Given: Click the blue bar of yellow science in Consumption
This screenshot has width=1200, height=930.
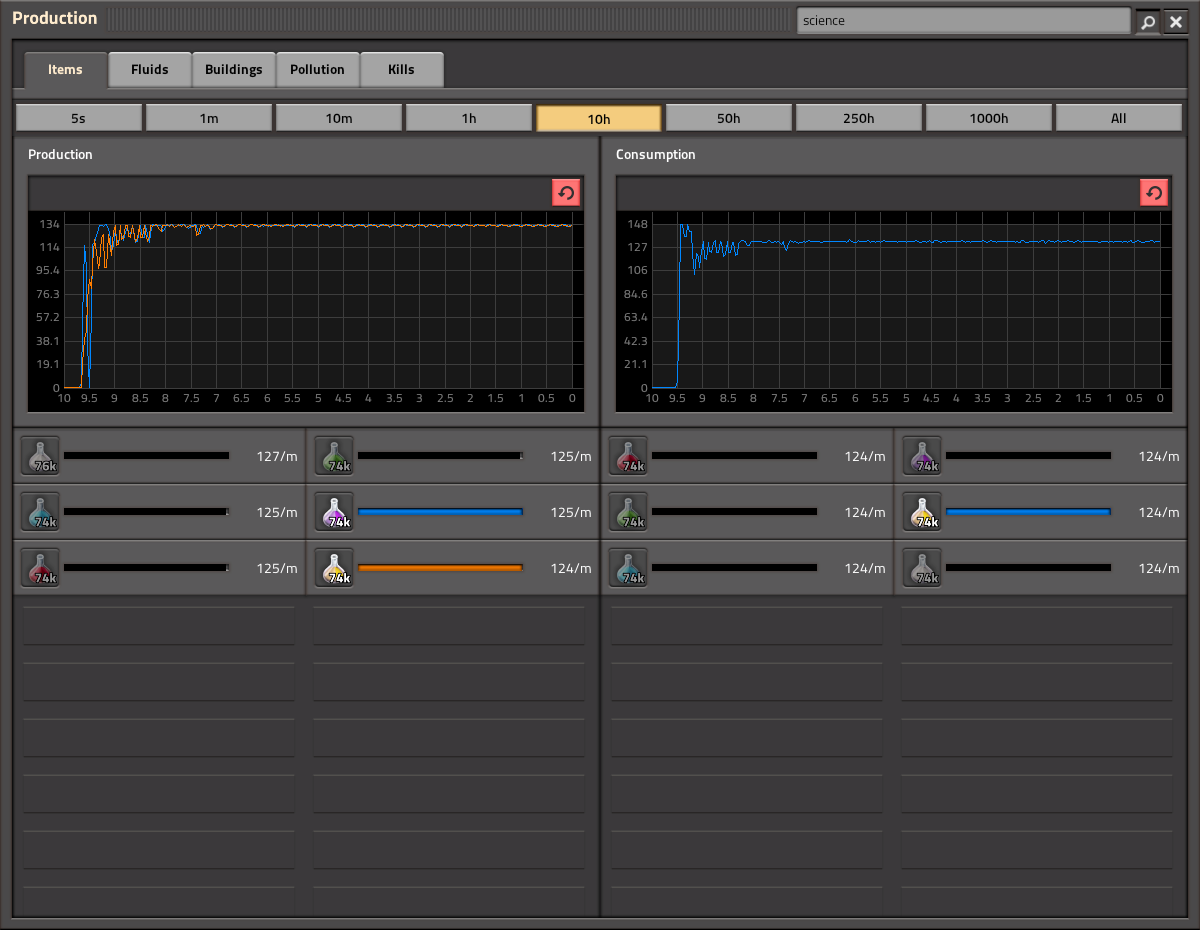Looking at the screenshot, I should [x=1028, y=512].
